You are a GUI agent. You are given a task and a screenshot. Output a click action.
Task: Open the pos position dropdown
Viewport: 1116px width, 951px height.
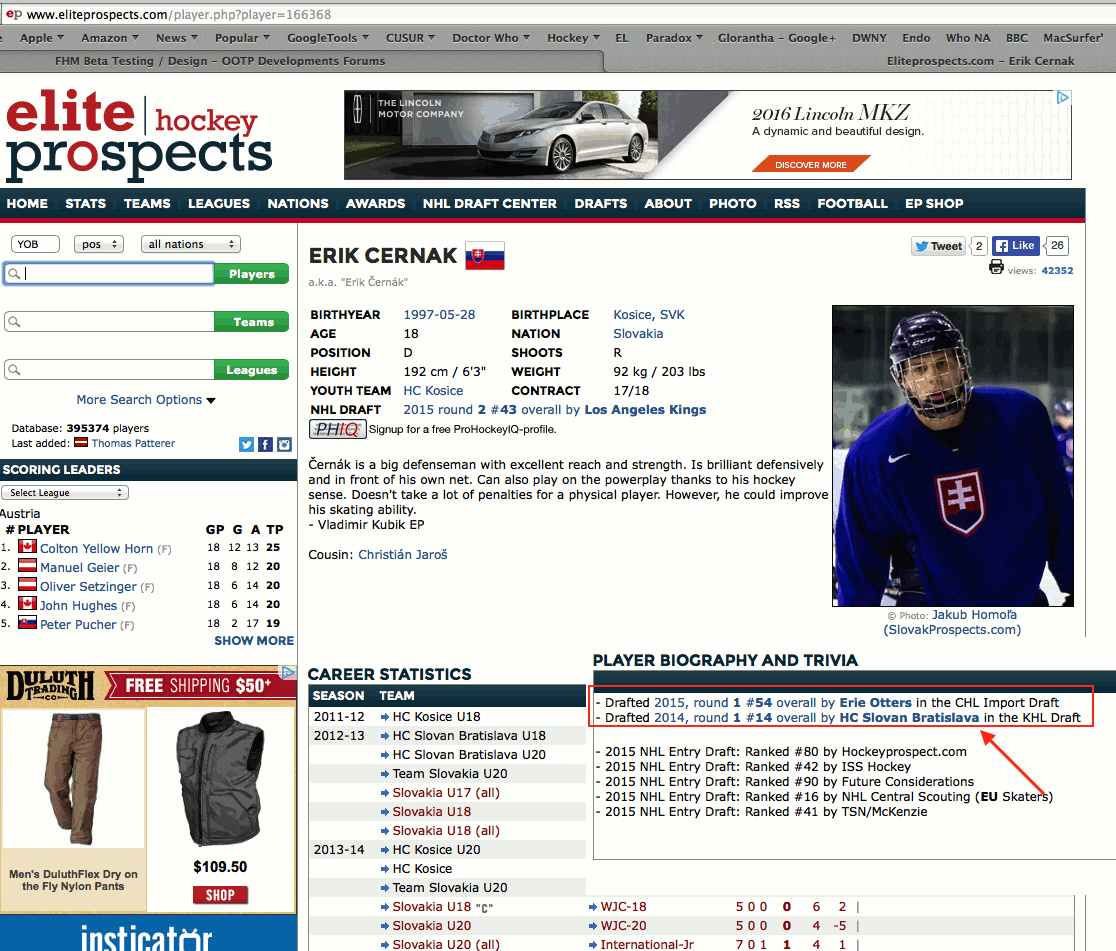99,244
